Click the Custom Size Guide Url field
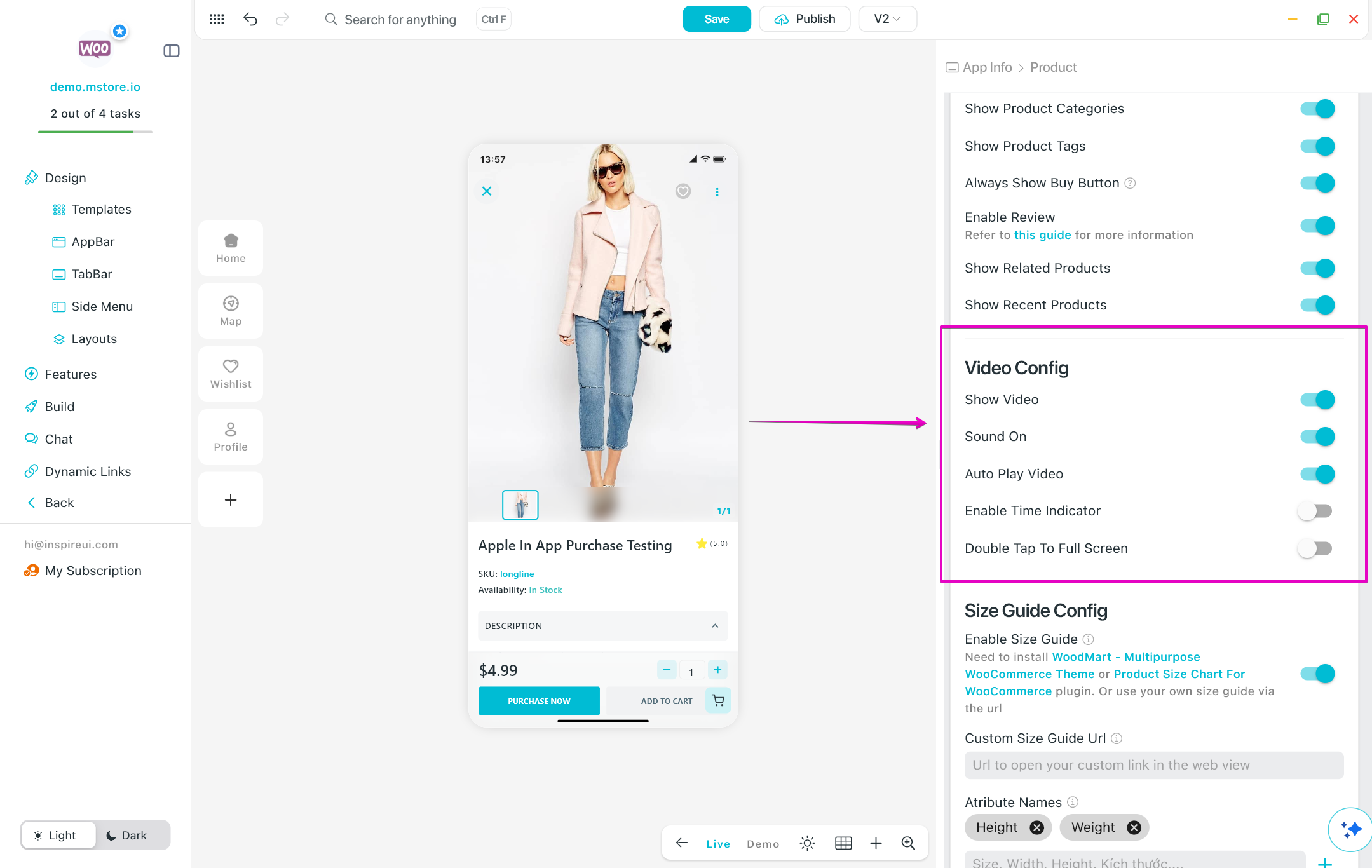Image resolution: width=1372 pixels, height=868 pixels. click(1153, 765)
